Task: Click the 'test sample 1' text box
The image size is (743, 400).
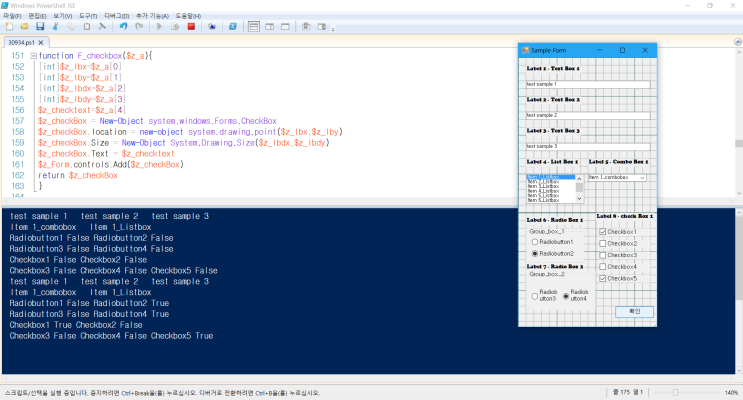Action: [x=588, y=84]
